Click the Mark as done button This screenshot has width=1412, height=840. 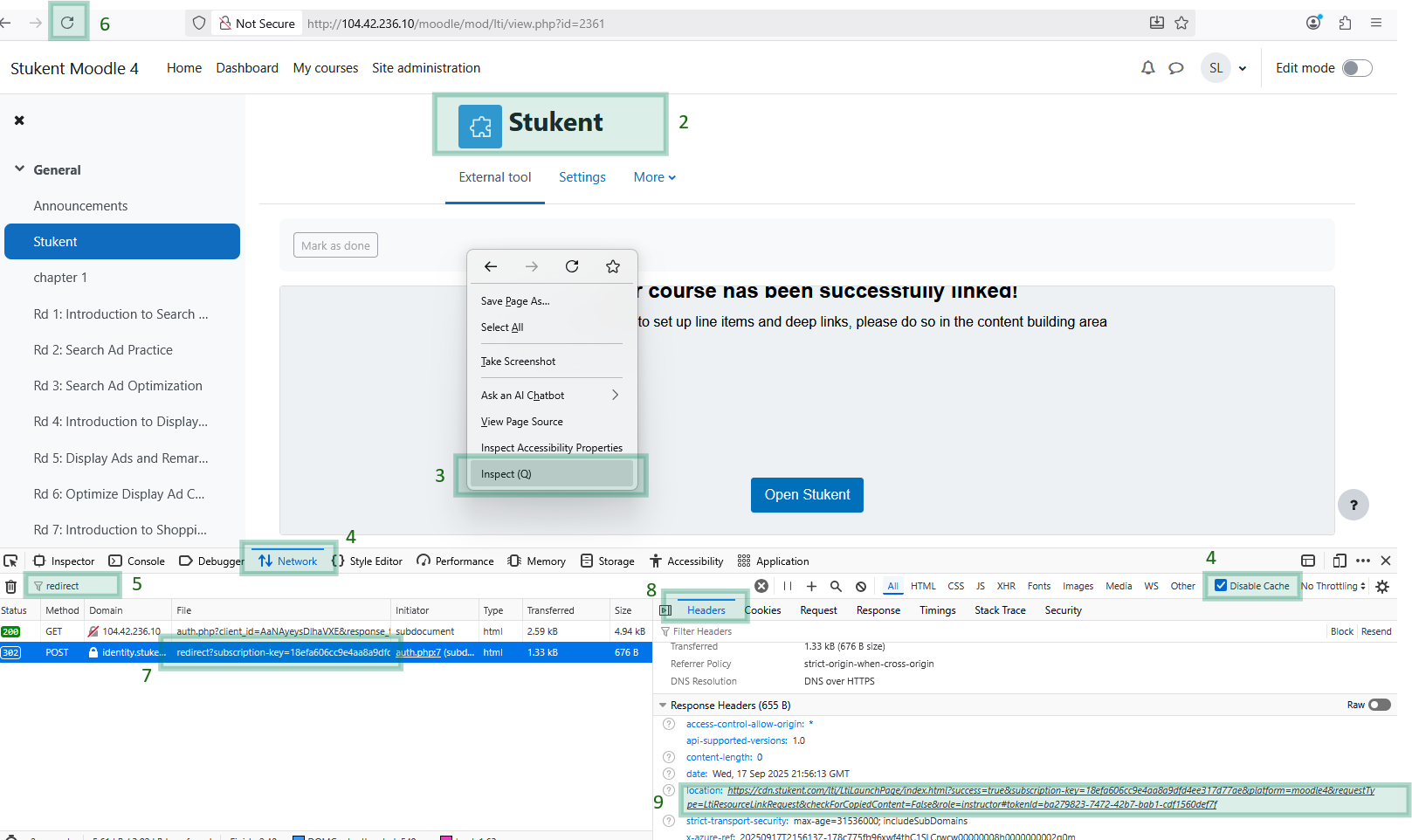tap(335, 245)
